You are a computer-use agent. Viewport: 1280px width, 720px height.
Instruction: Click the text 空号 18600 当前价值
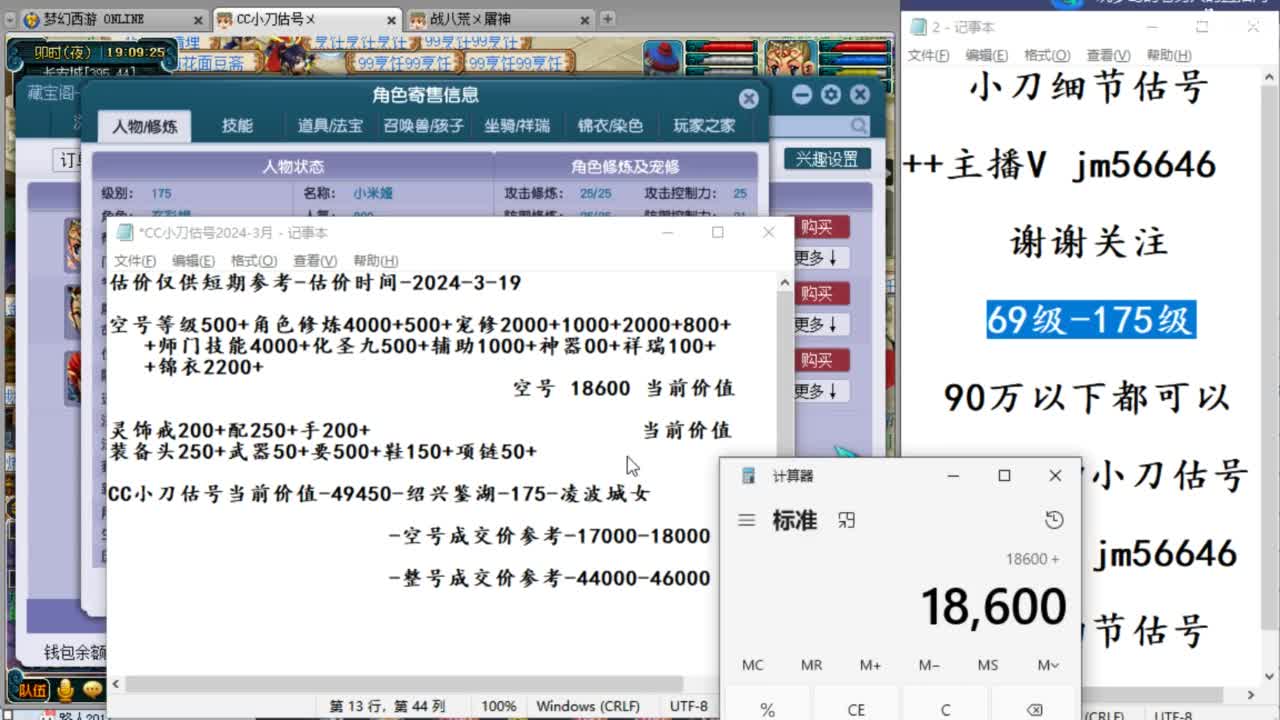624,389
